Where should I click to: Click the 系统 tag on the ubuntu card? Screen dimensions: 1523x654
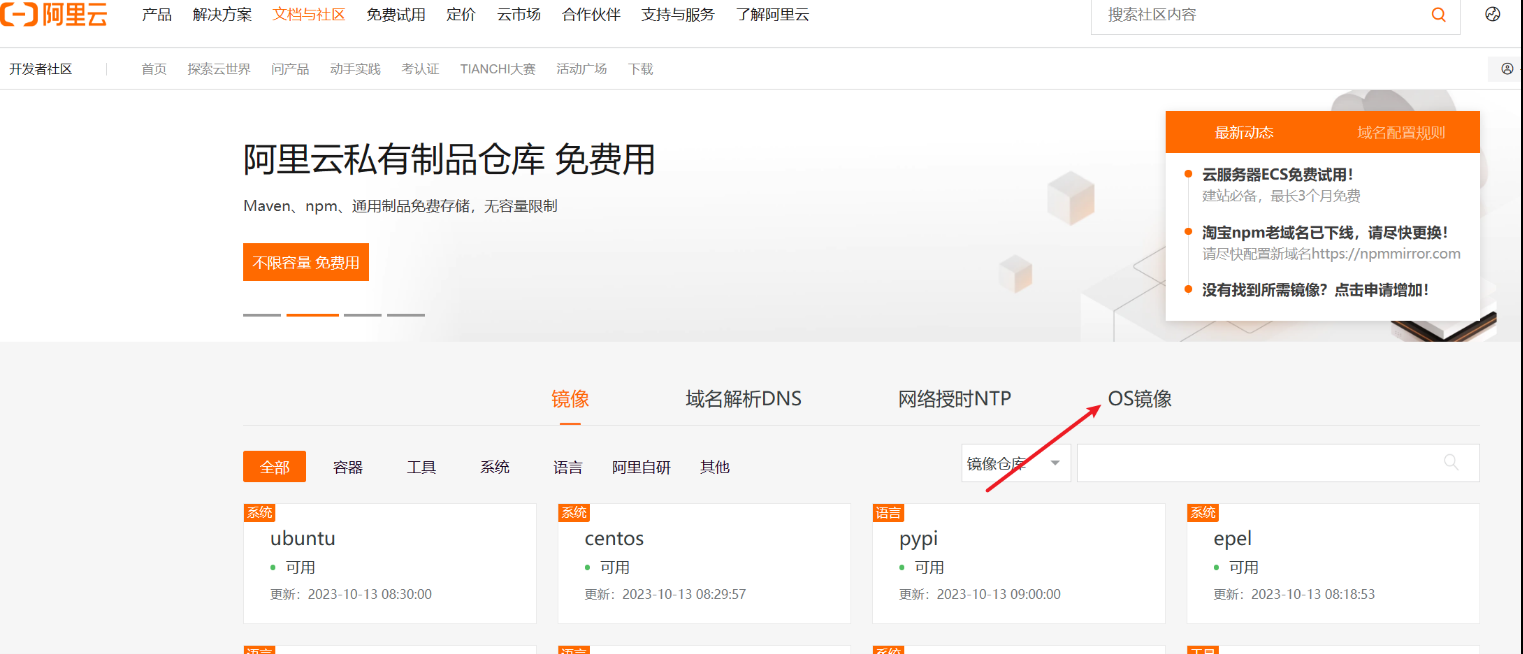click(x=259, y=512)
